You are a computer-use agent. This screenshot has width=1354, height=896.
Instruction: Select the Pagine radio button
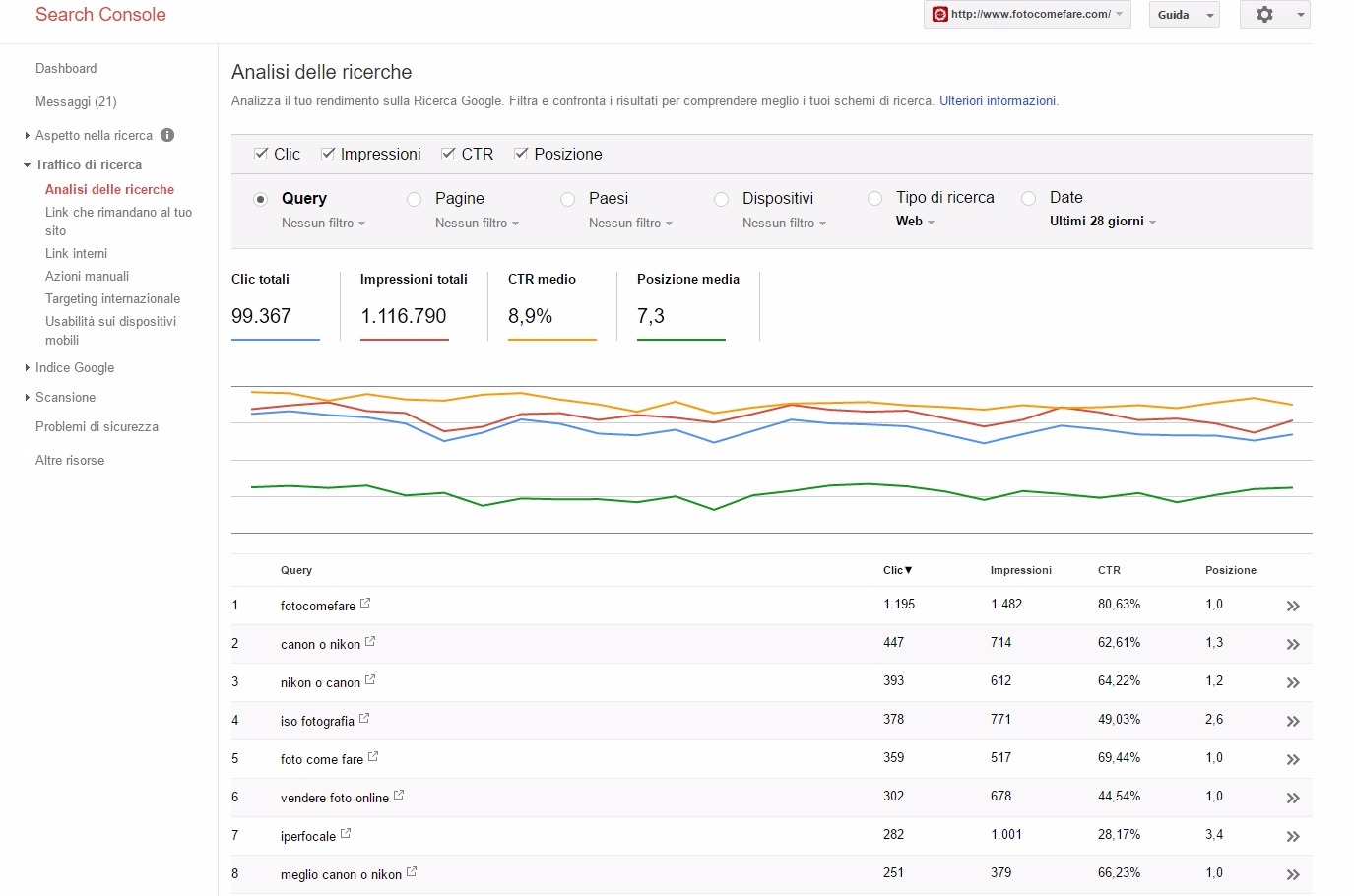coord(415,199)
